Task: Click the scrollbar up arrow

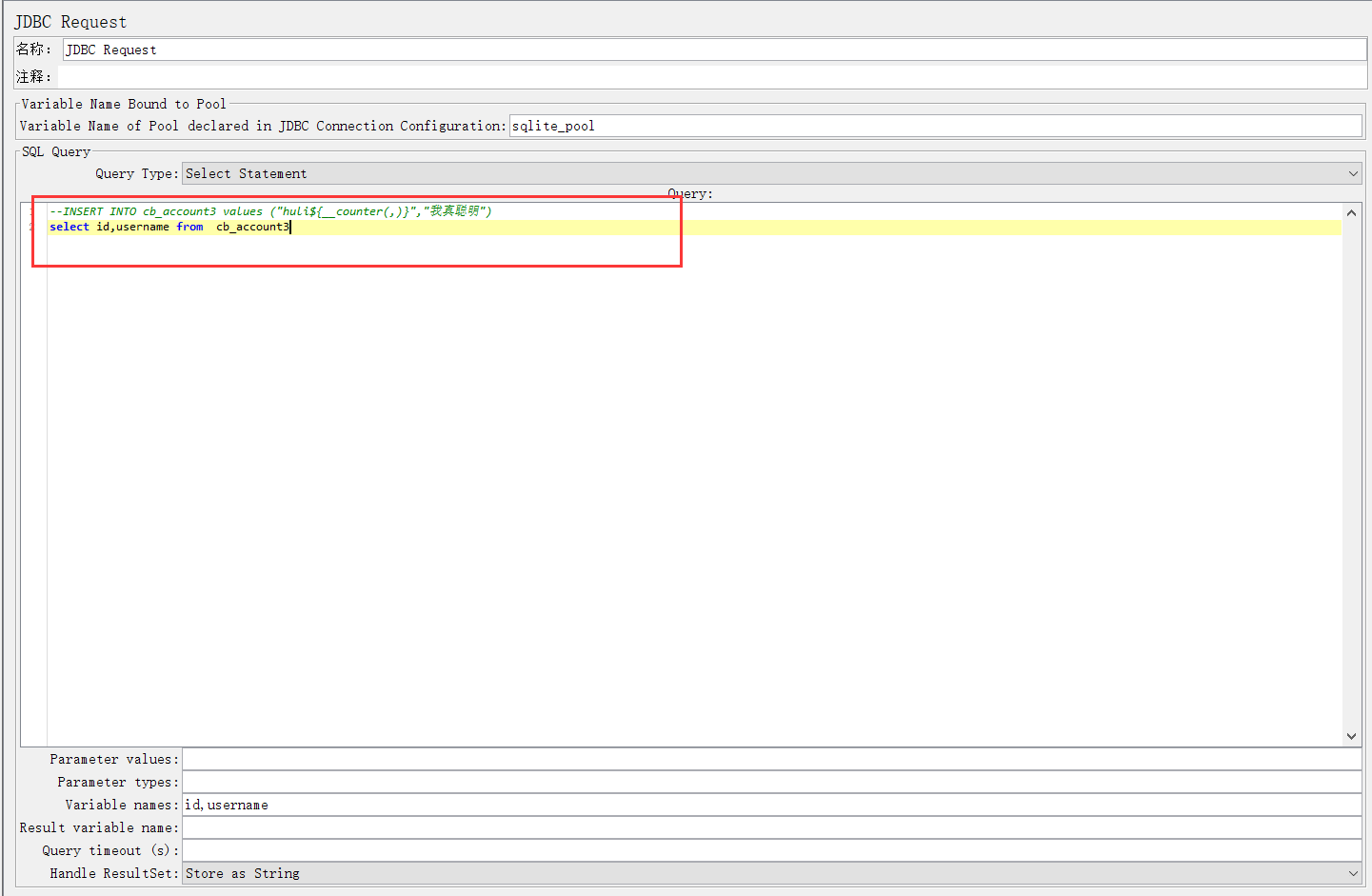Action: coord(1352,212)
